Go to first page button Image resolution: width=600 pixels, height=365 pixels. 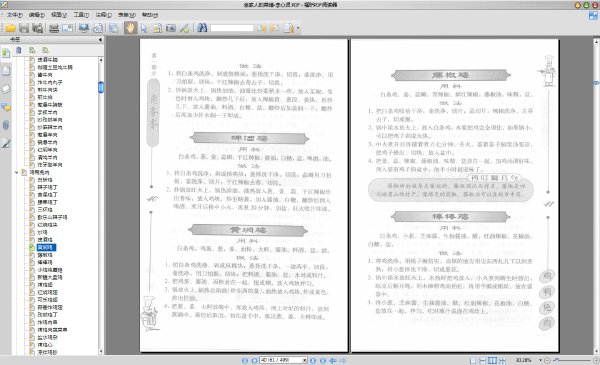pyautogui.click(x=245, y=360)
